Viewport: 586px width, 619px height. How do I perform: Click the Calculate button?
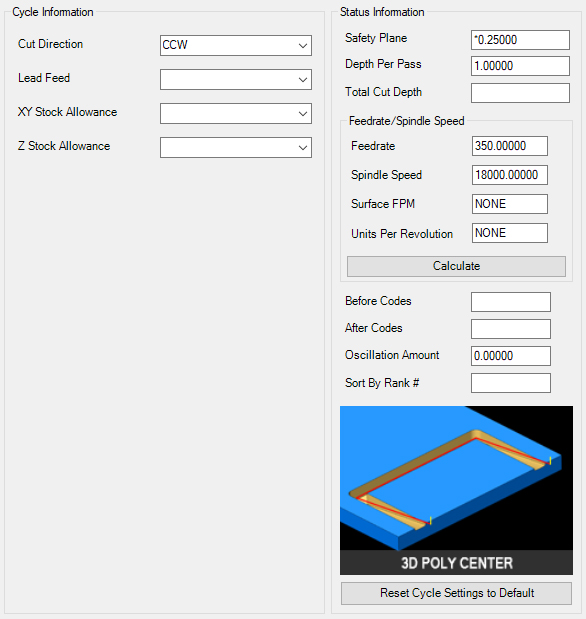coord(456,266)
